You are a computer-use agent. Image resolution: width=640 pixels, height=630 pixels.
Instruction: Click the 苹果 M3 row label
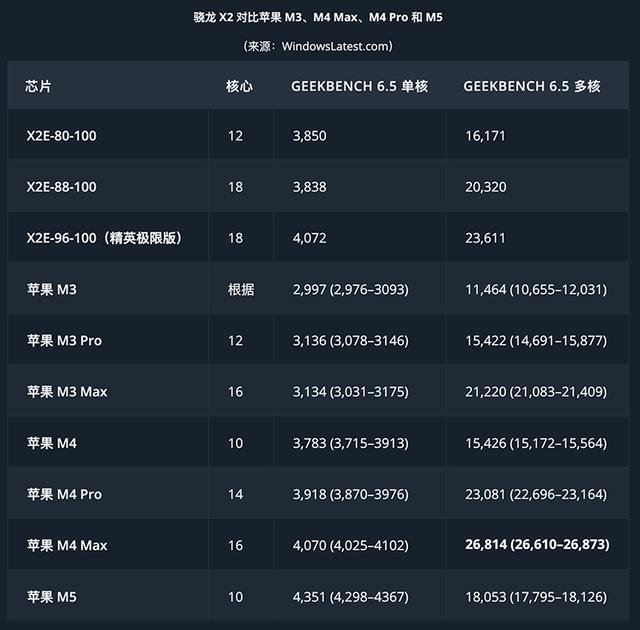point(52,290)
